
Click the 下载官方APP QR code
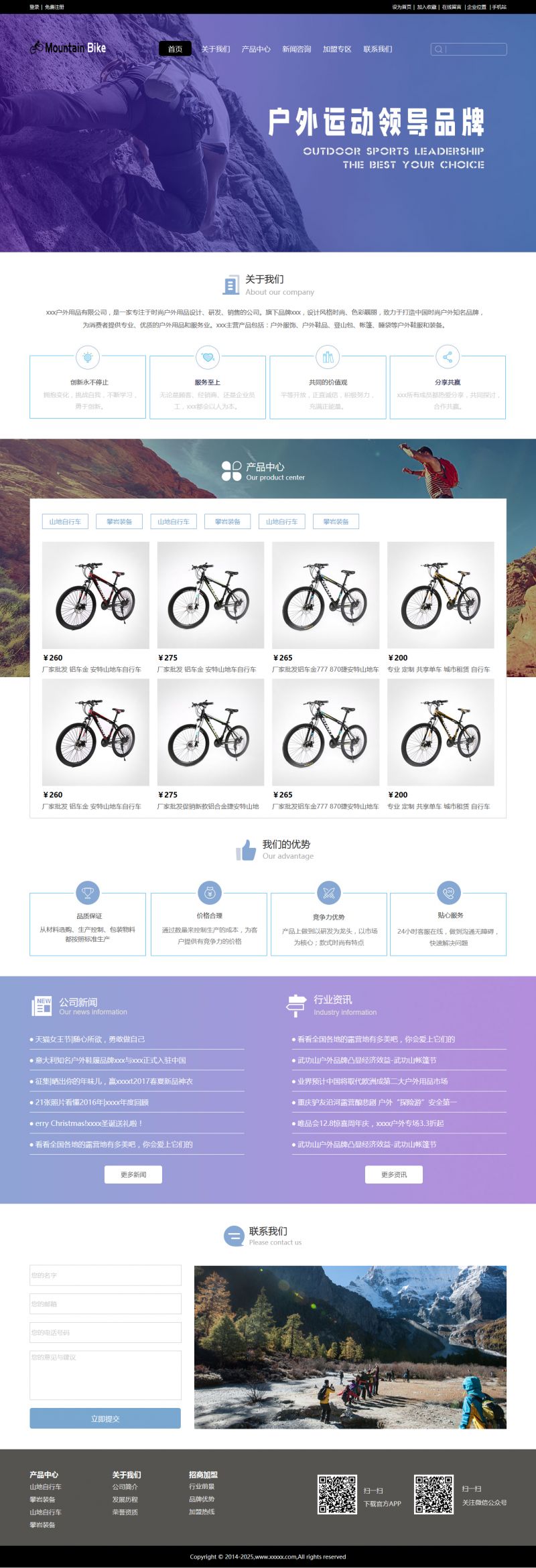point(337,1494)
